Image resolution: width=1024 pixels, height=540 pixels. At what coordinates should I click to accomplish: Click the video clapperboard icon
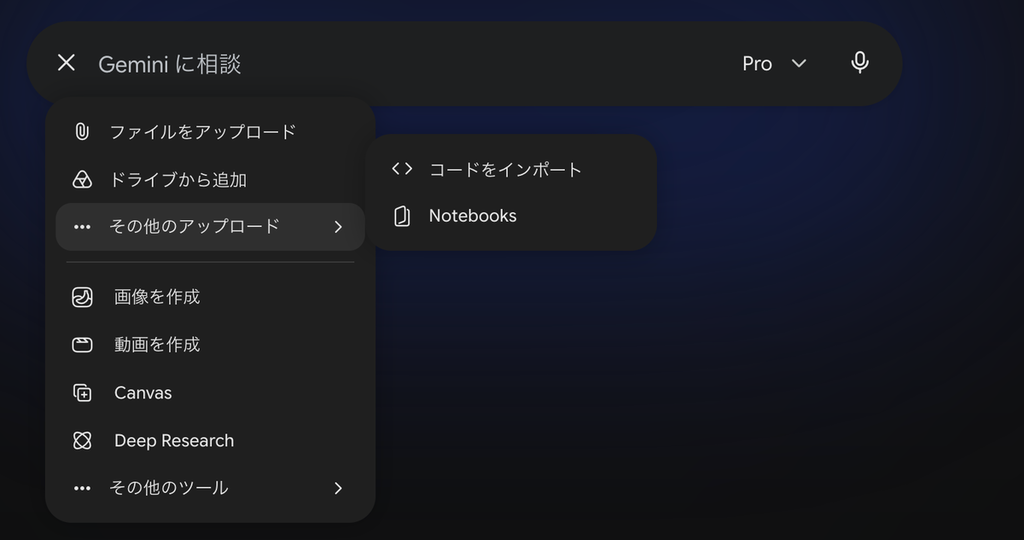(x=82, y=345)
